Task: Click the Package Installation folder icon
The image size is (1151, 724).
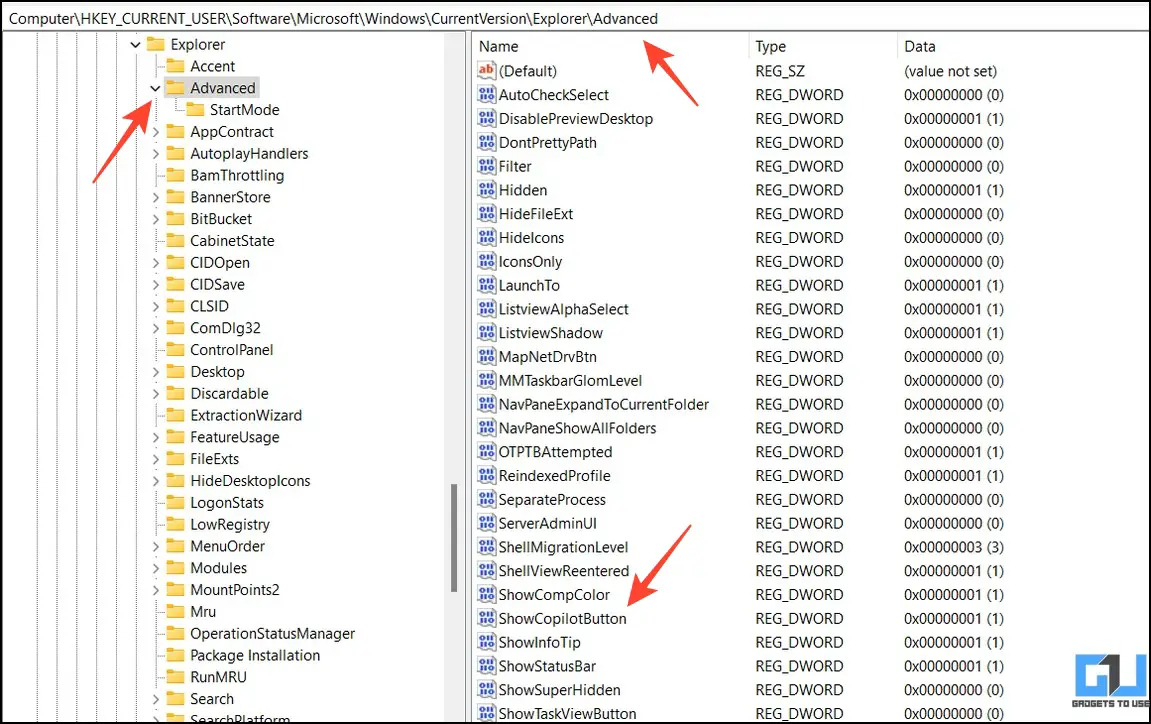Action: click(175, 655)
